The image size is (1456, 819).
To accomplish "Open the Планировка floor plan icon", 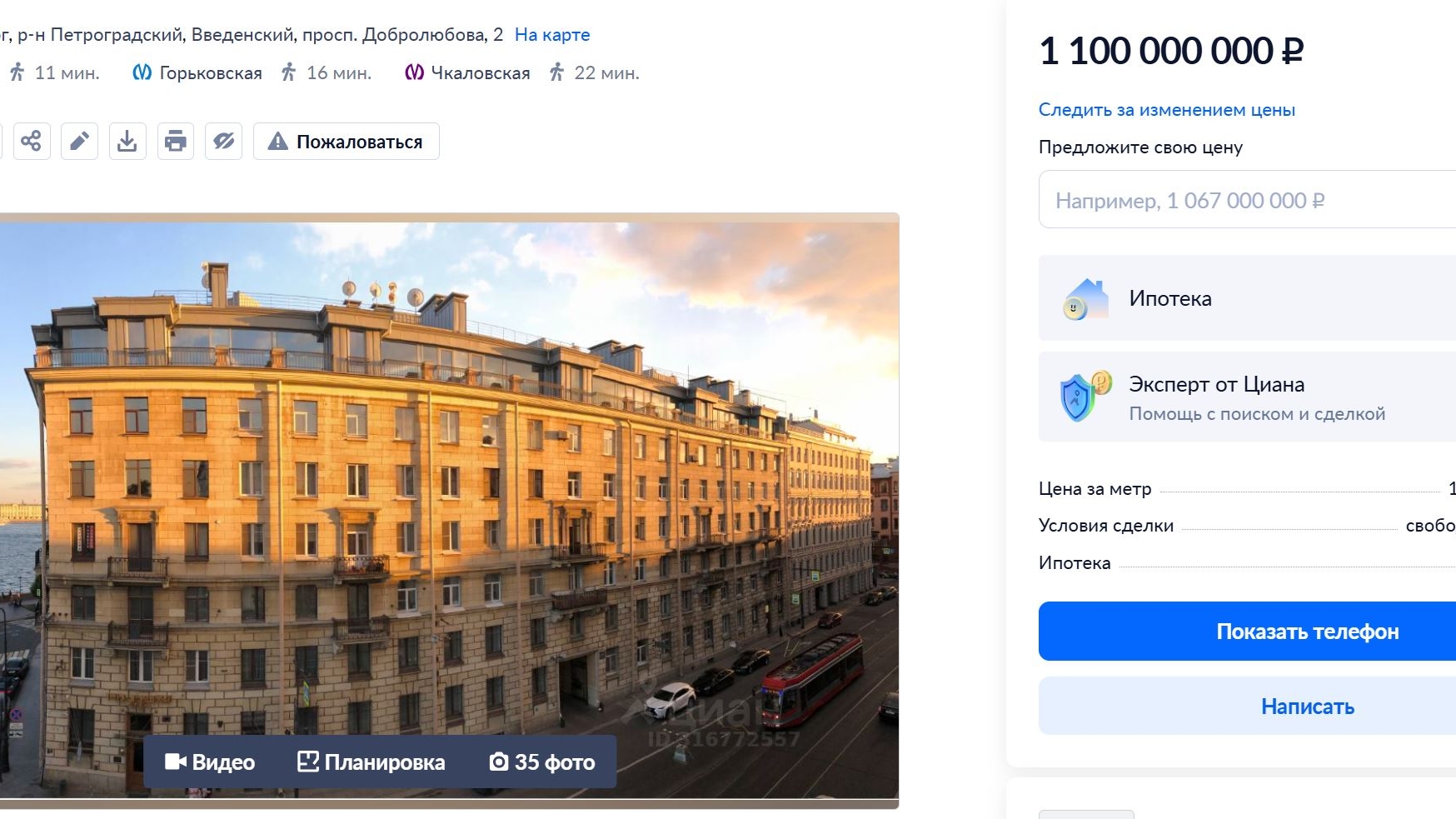I will tap(307, 762).
